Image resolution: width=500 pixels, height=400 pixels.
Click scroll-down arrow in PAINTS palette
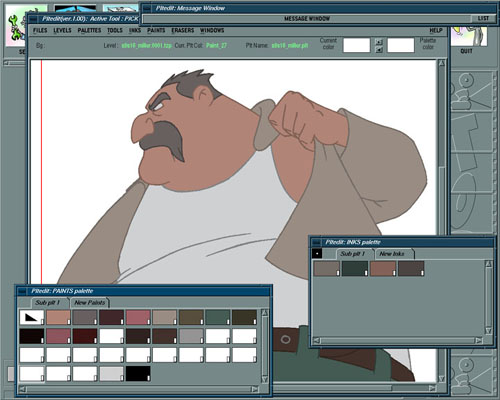coord(265,379)
